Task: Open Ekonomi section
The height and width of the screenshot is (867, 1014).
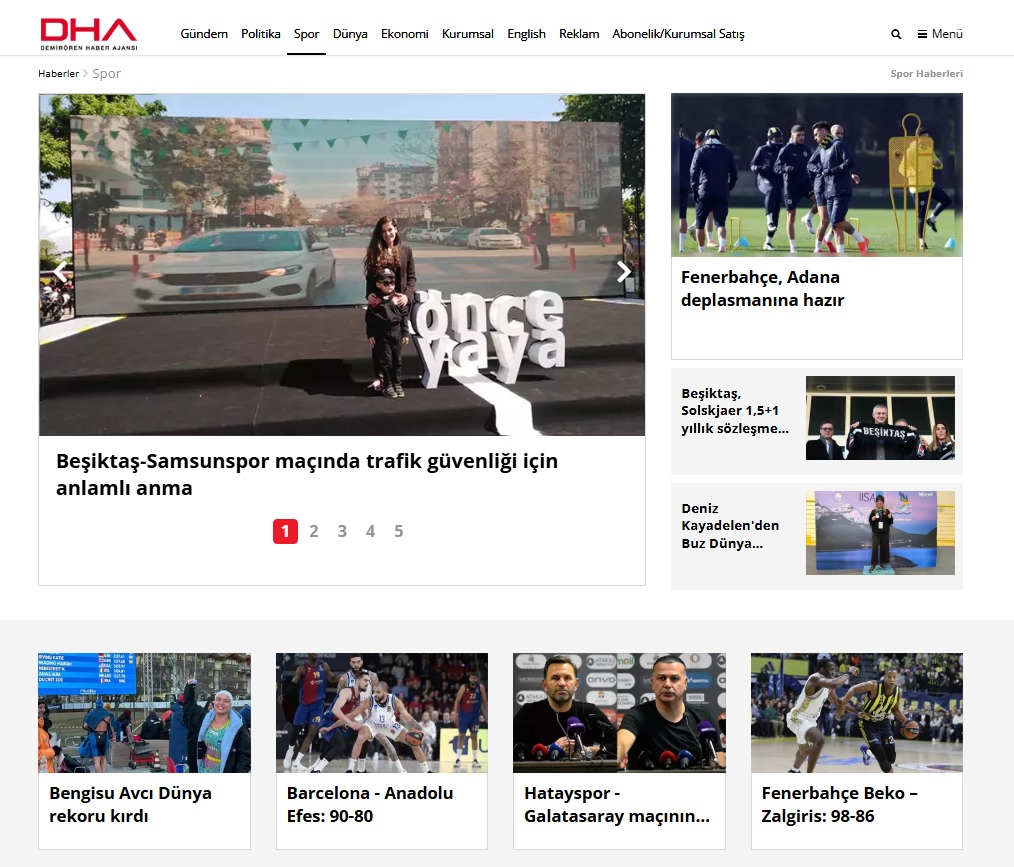Action: pyautogui.click(x=404, y=34)
